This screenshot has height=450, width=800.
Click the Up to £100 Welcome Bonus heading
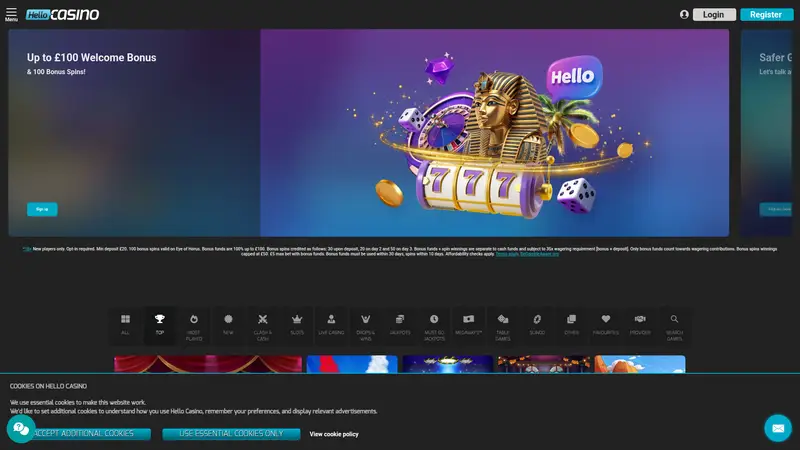(x=92, y=58)
